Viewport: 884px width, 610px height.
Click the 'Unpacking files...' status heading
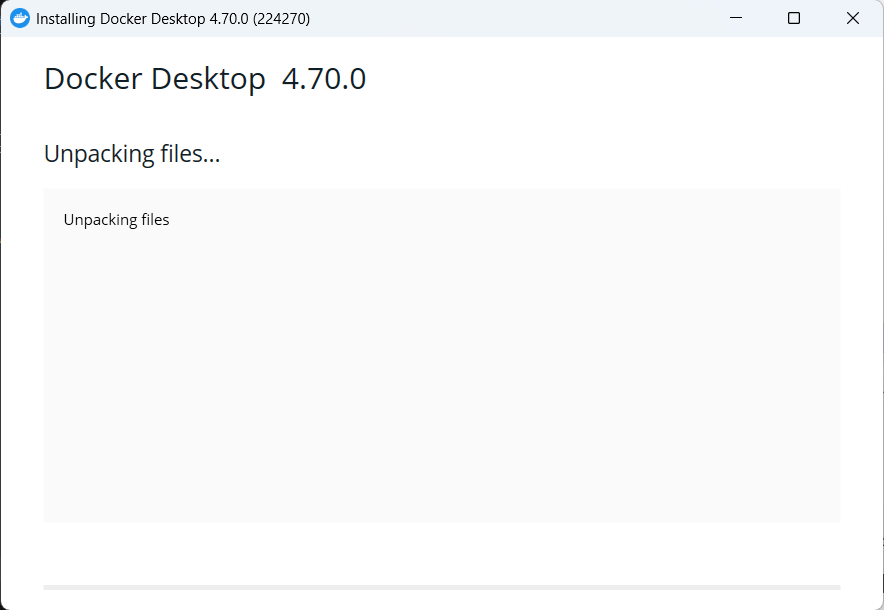pyautogui.click(x=132, y=154)
